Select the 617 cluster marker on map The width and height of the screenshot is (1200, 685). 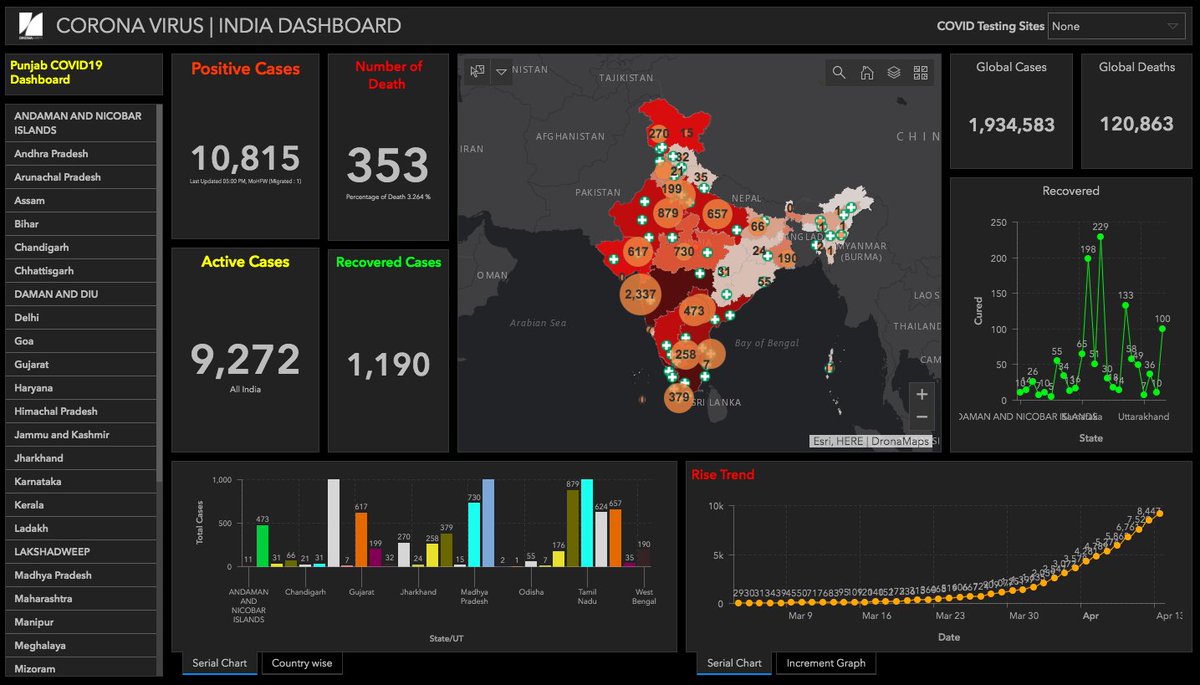(x=638, y=251)
